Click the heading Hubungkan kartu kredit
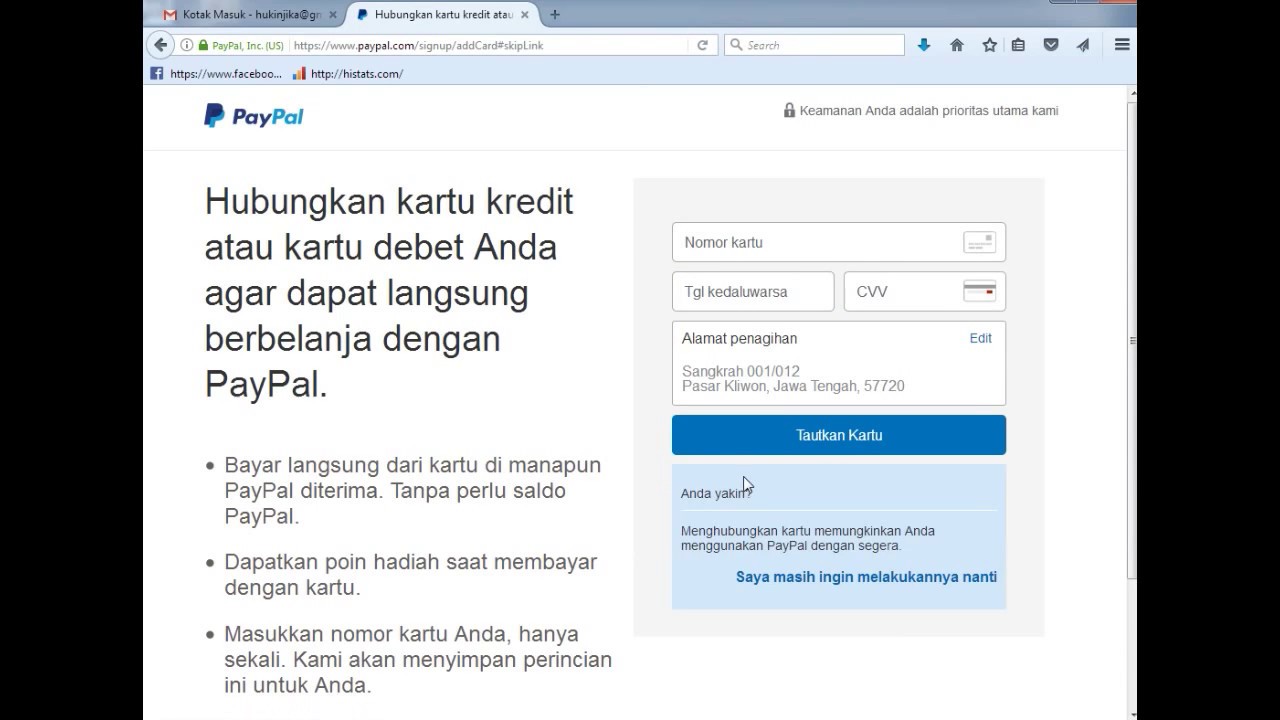This screenshot has height=720, width=1280. pyautogui.click(x=389, y=201)
